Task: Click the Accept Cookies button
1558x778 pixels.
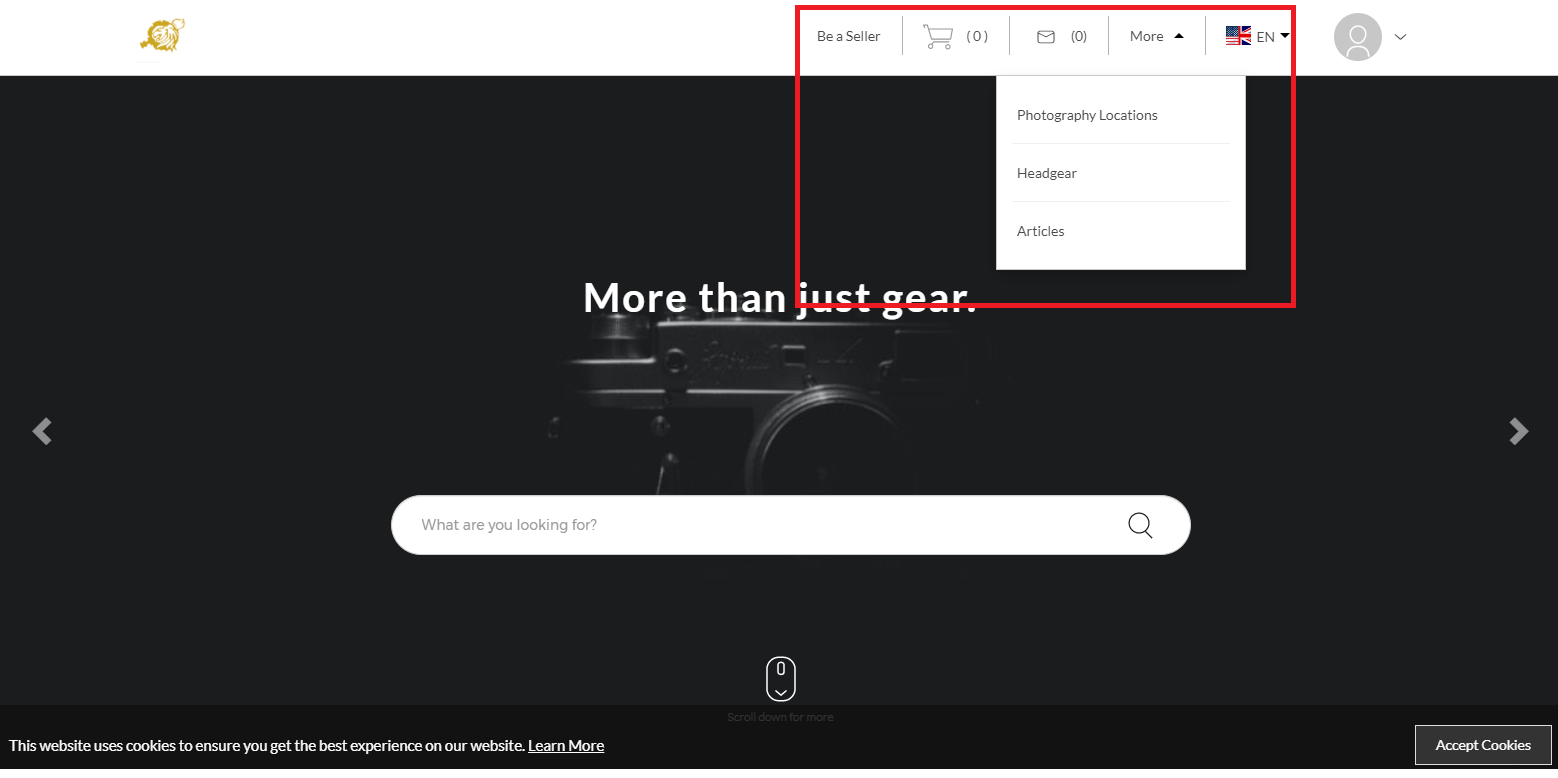Action: pyautogui.click(x=1482, y=745)
